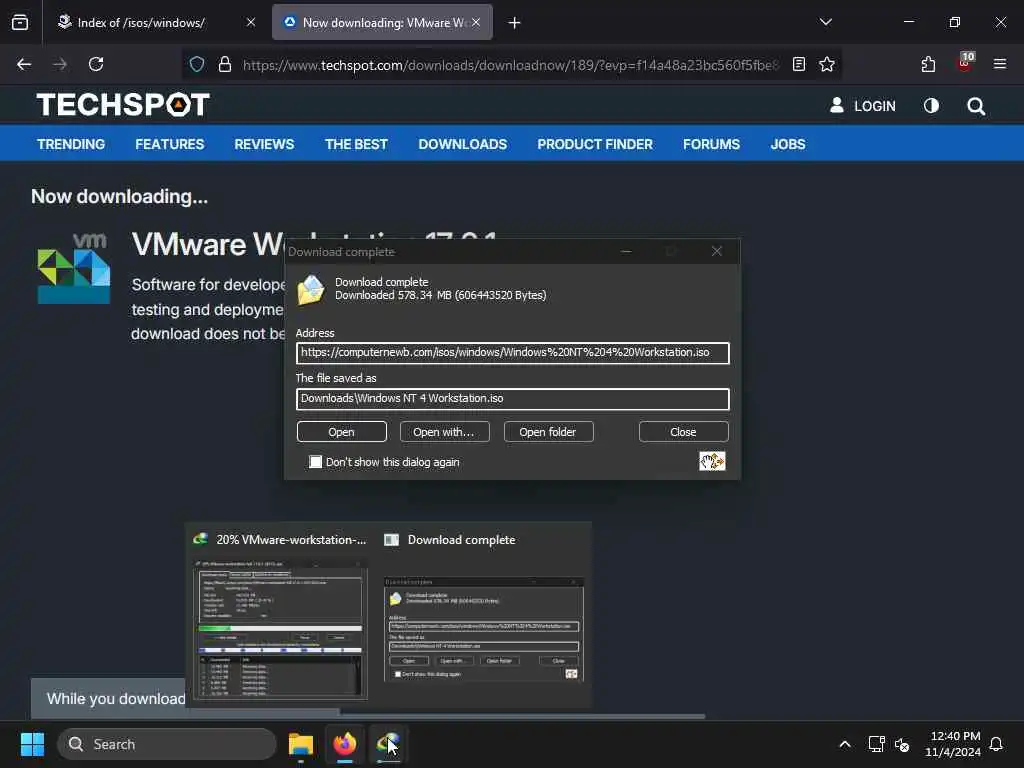Select the 20% VMware-workstation taskbar preview
Image resolution: width=1024 pixels, height=768 pixels.
[x=280, y=613]
